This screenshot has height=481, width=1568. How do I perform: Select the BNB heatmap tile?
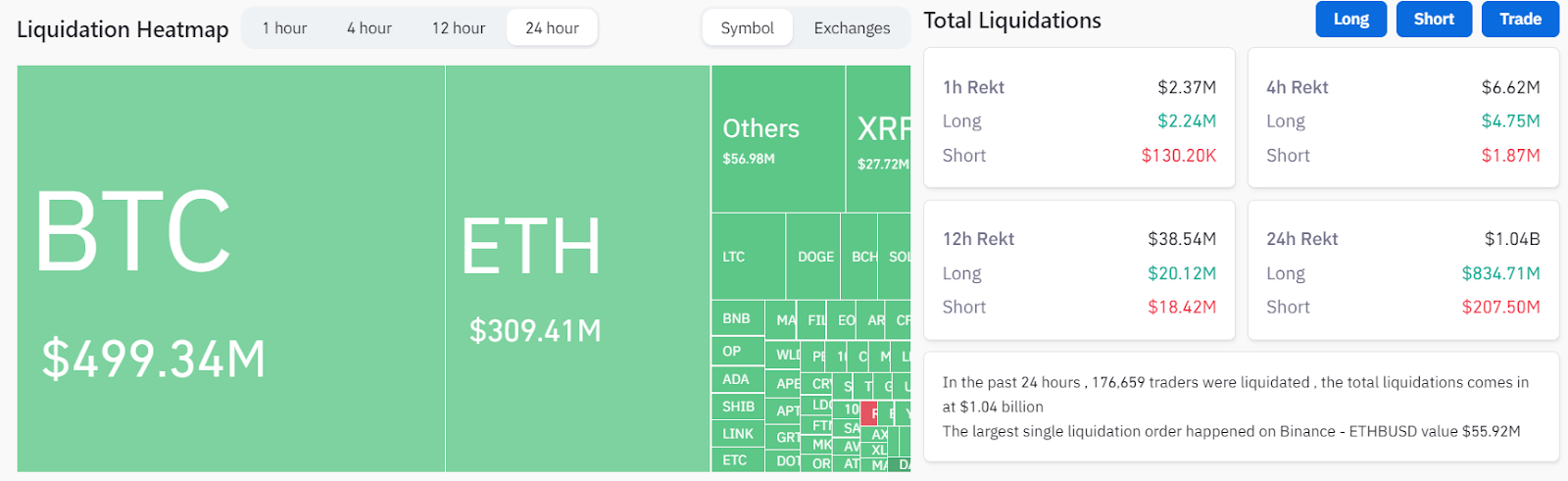tap(738, 318)
